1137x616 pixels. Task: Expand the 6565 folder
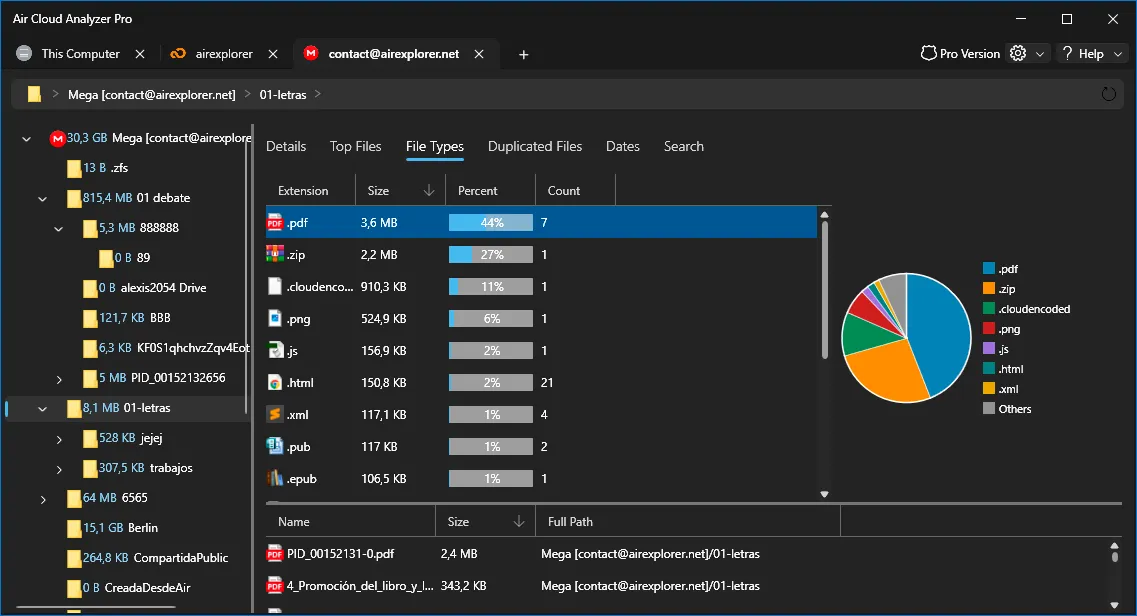tap(43, 499)
